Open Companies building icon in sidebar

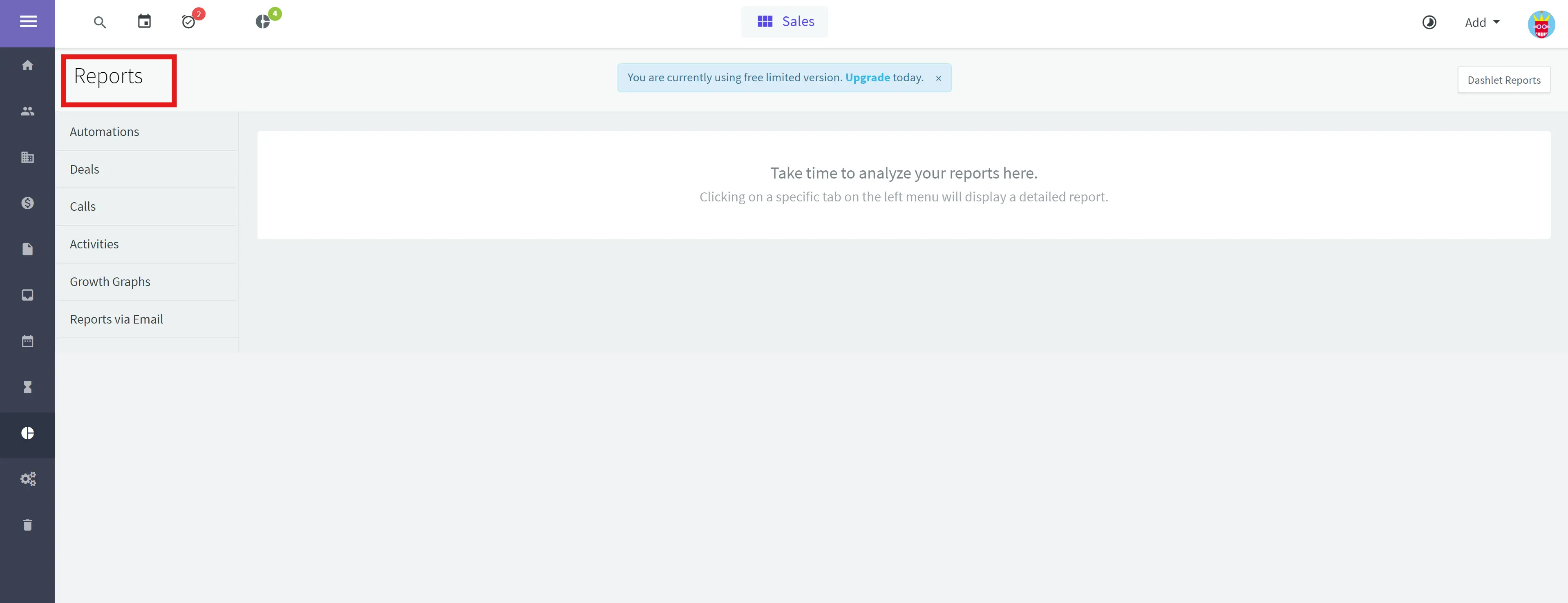click(x=27, y=157)
